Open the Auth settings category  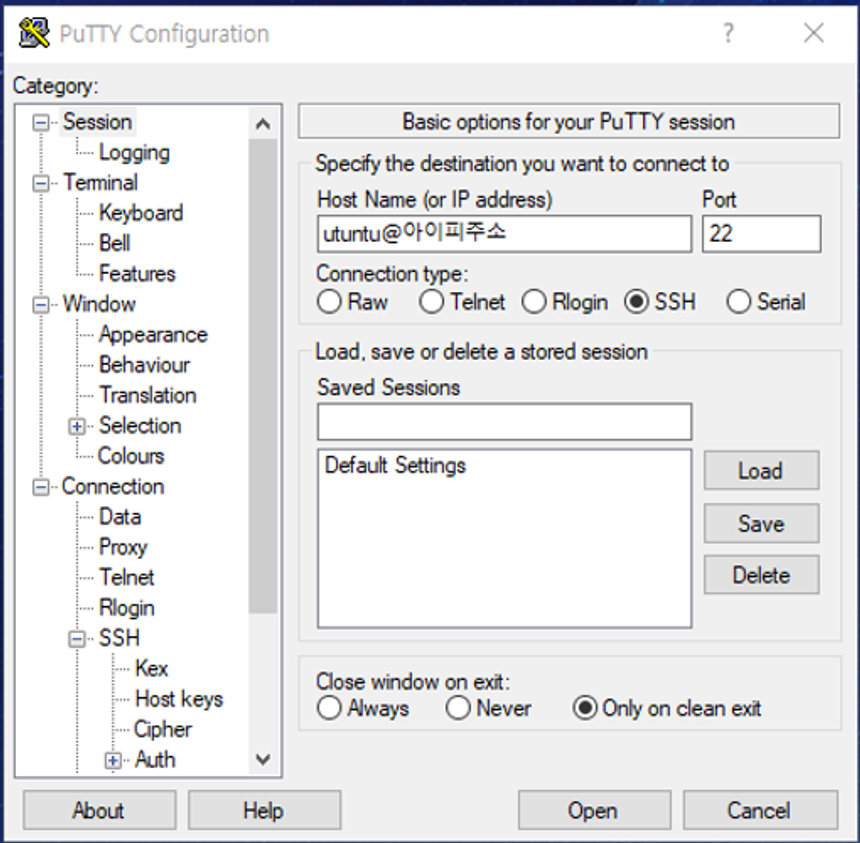click(x=155, y=760)
